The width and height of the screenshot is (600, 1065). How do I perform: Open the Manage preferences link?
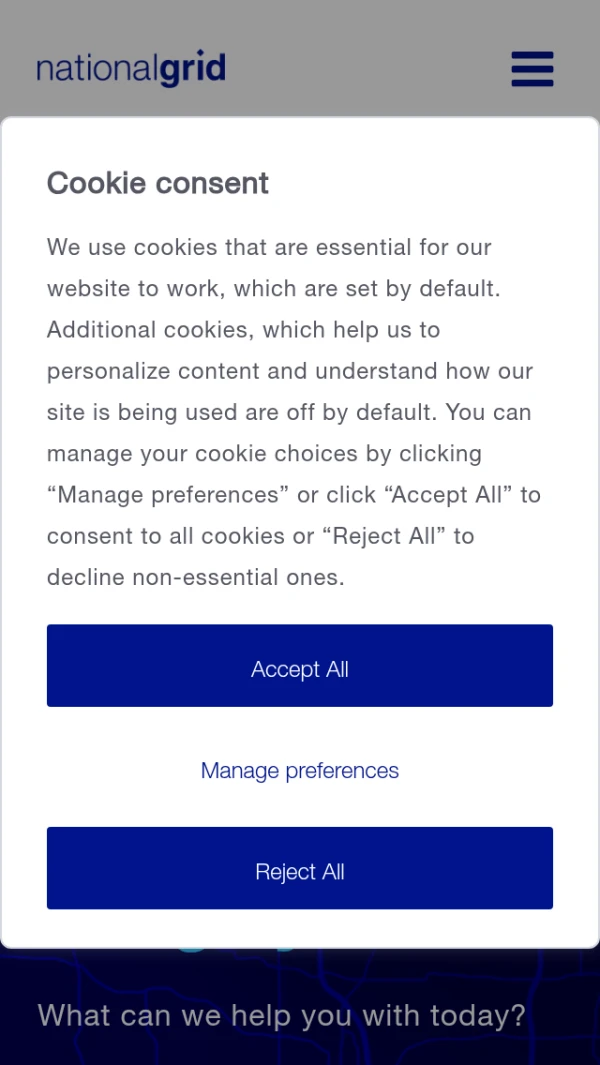[300, 771]
